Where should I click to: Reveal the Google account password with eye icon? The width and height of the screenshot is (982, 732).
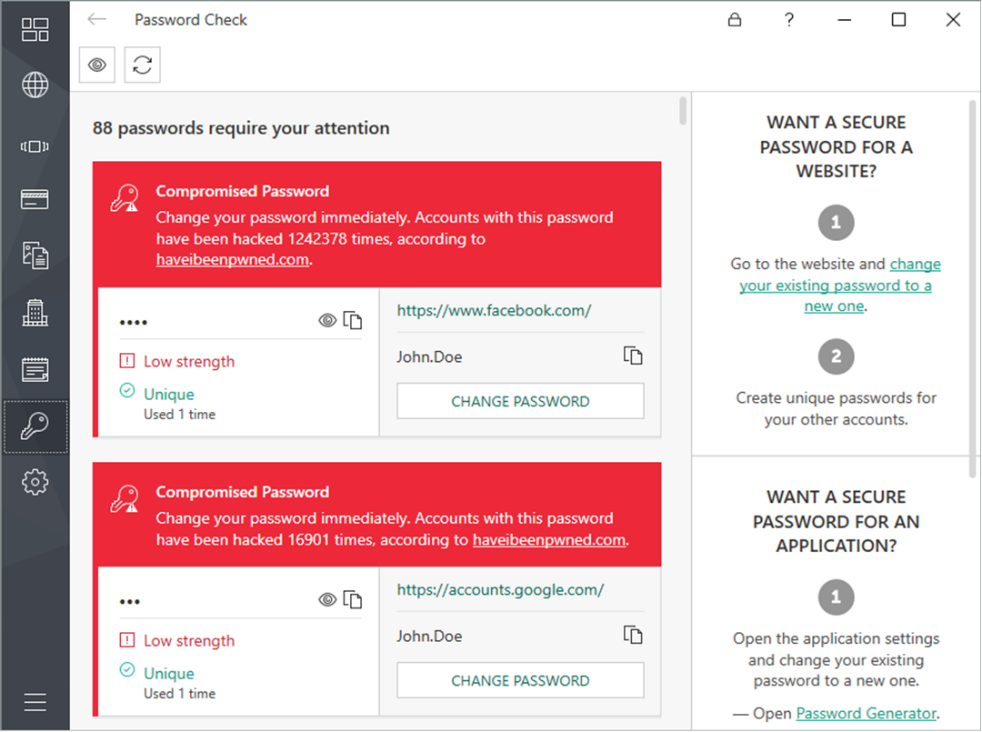[x=327, y=600]
